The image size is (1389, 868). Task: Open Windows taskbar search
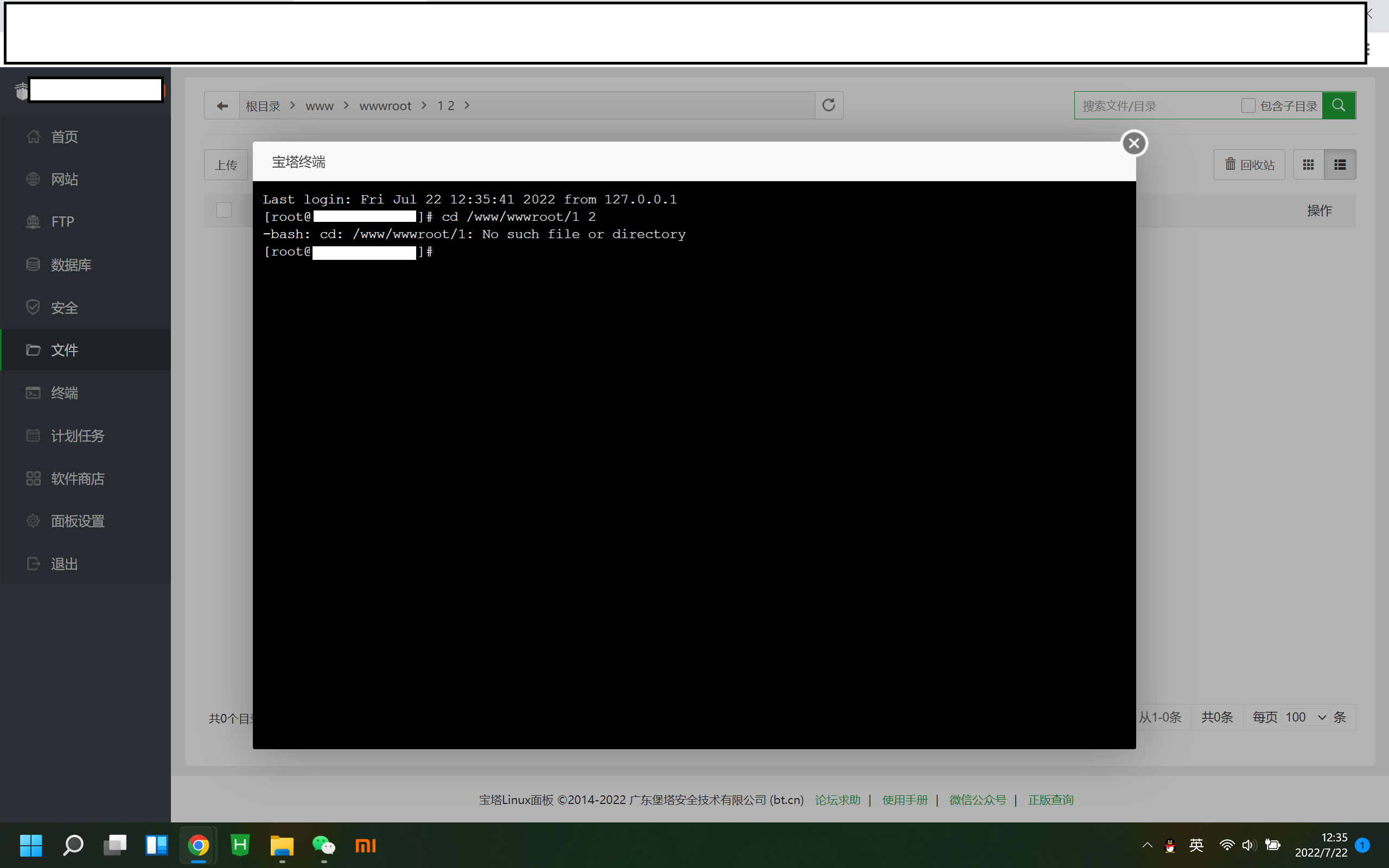click(x=73, y=846)
